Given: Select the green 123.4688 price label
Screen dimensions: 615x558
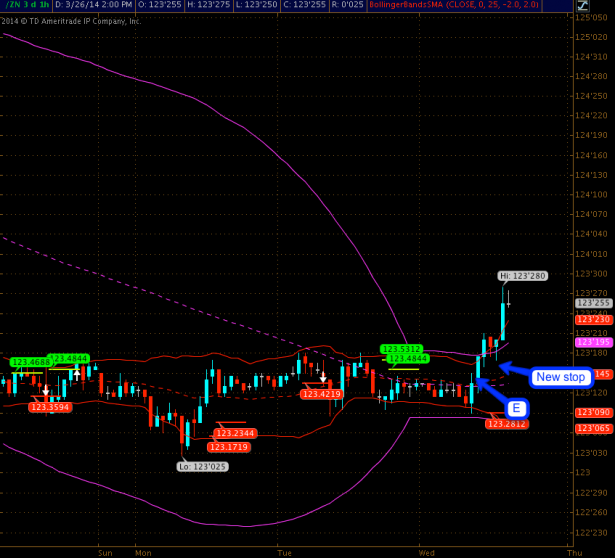Looking at the screenshot, I should click(x=31, y=362).
